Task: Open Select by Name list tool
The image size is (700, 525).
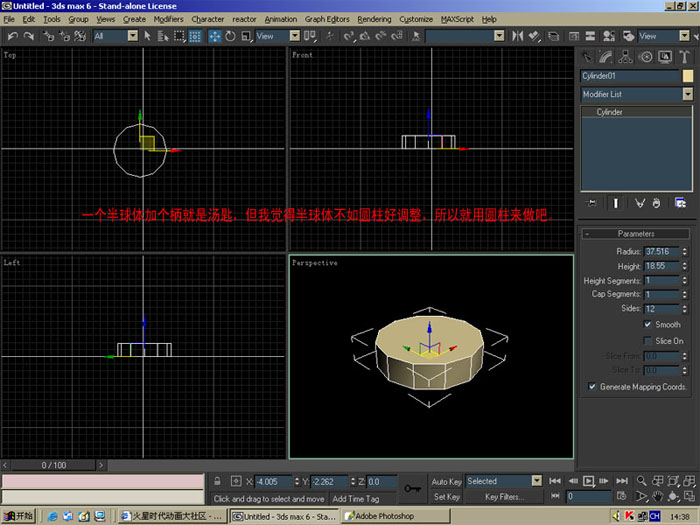Action: [x=163, y=36]
